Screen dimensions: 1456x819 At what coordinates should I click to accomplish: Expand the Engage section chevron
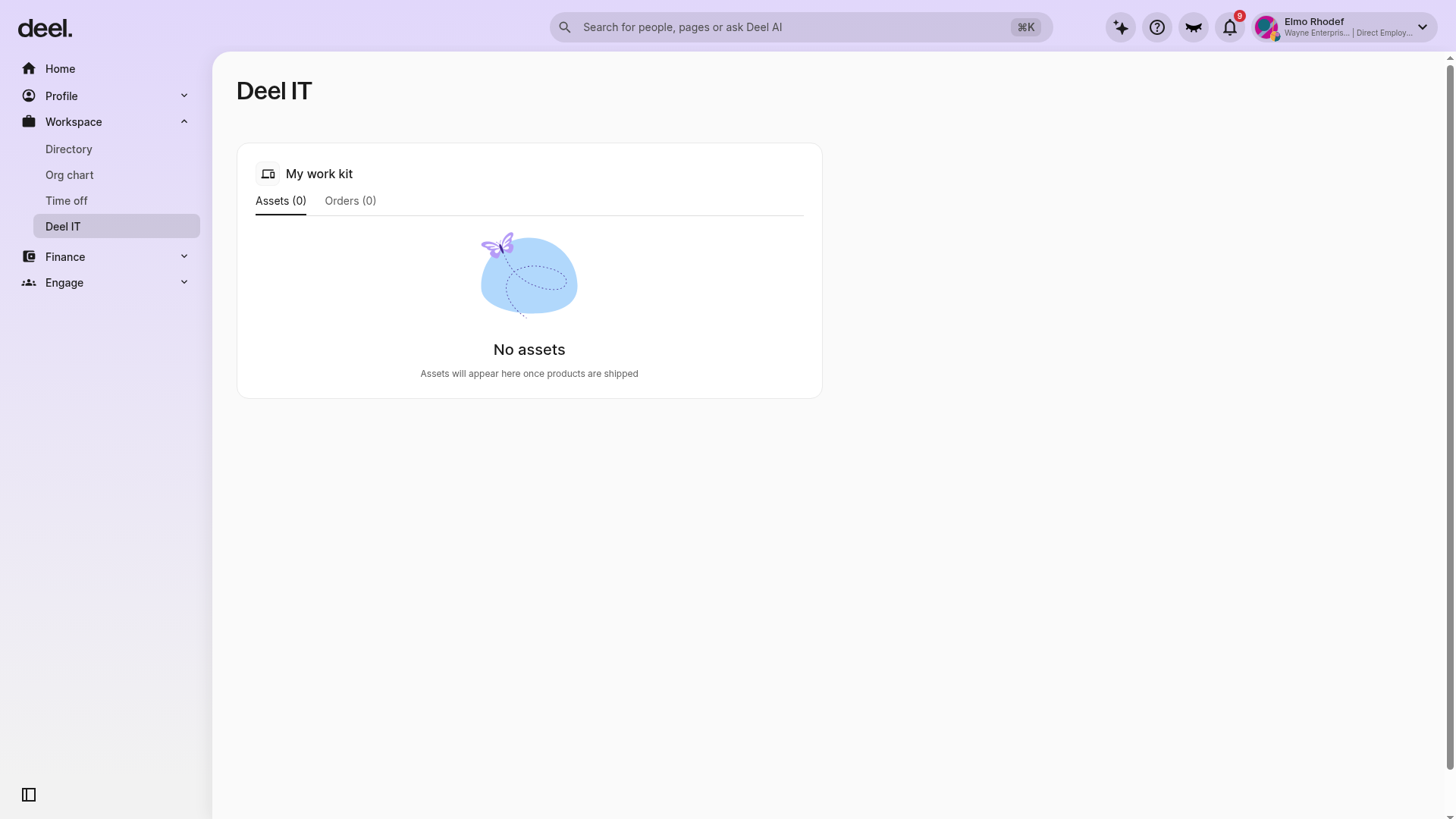click(x=184, y=282)
